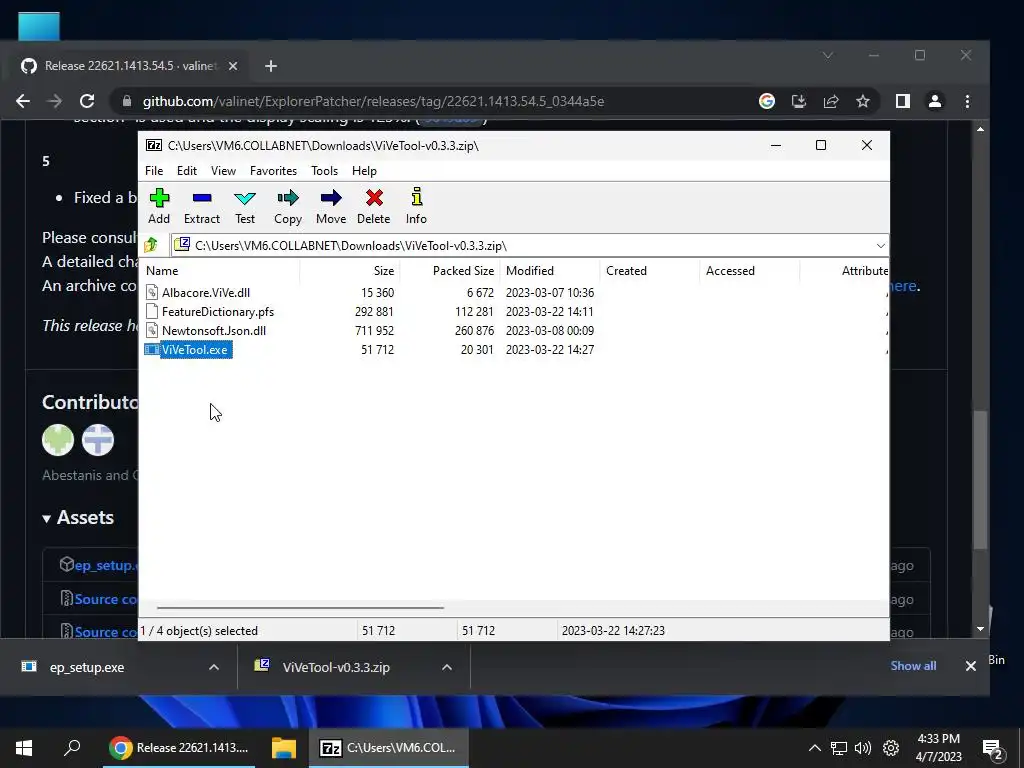Close the Chrome downloads bar
The height and width of the screenshot is (768, 1024).
970,666
